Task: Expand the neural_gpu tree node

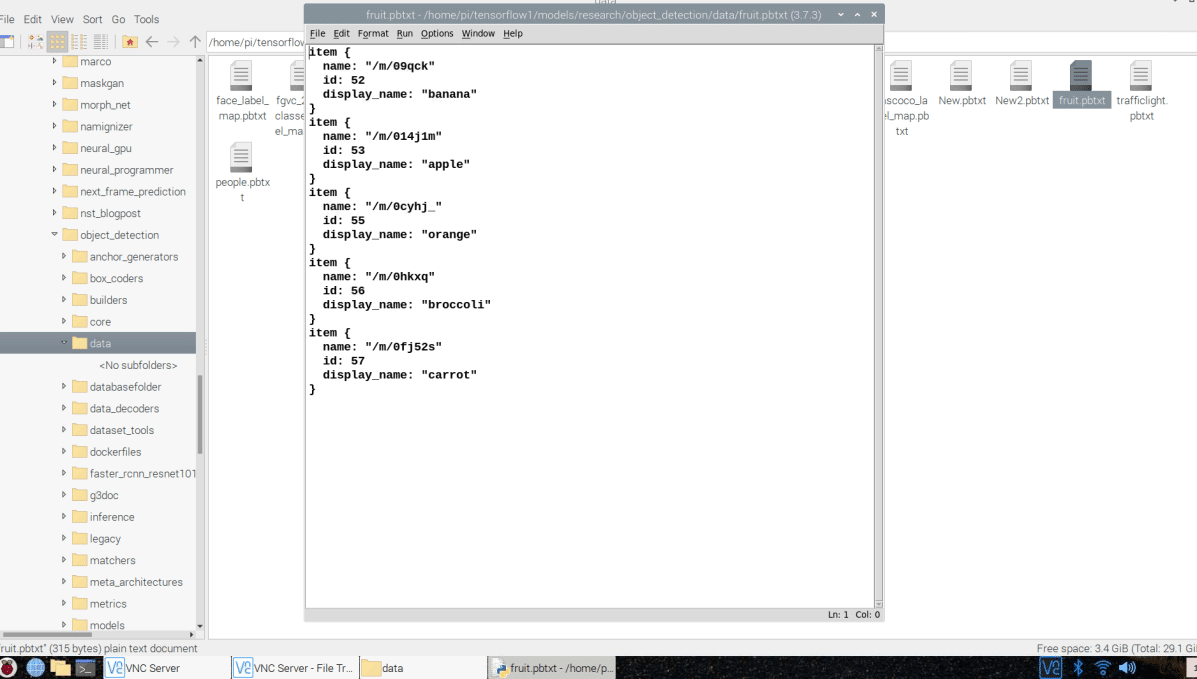Action: [55, 148]
